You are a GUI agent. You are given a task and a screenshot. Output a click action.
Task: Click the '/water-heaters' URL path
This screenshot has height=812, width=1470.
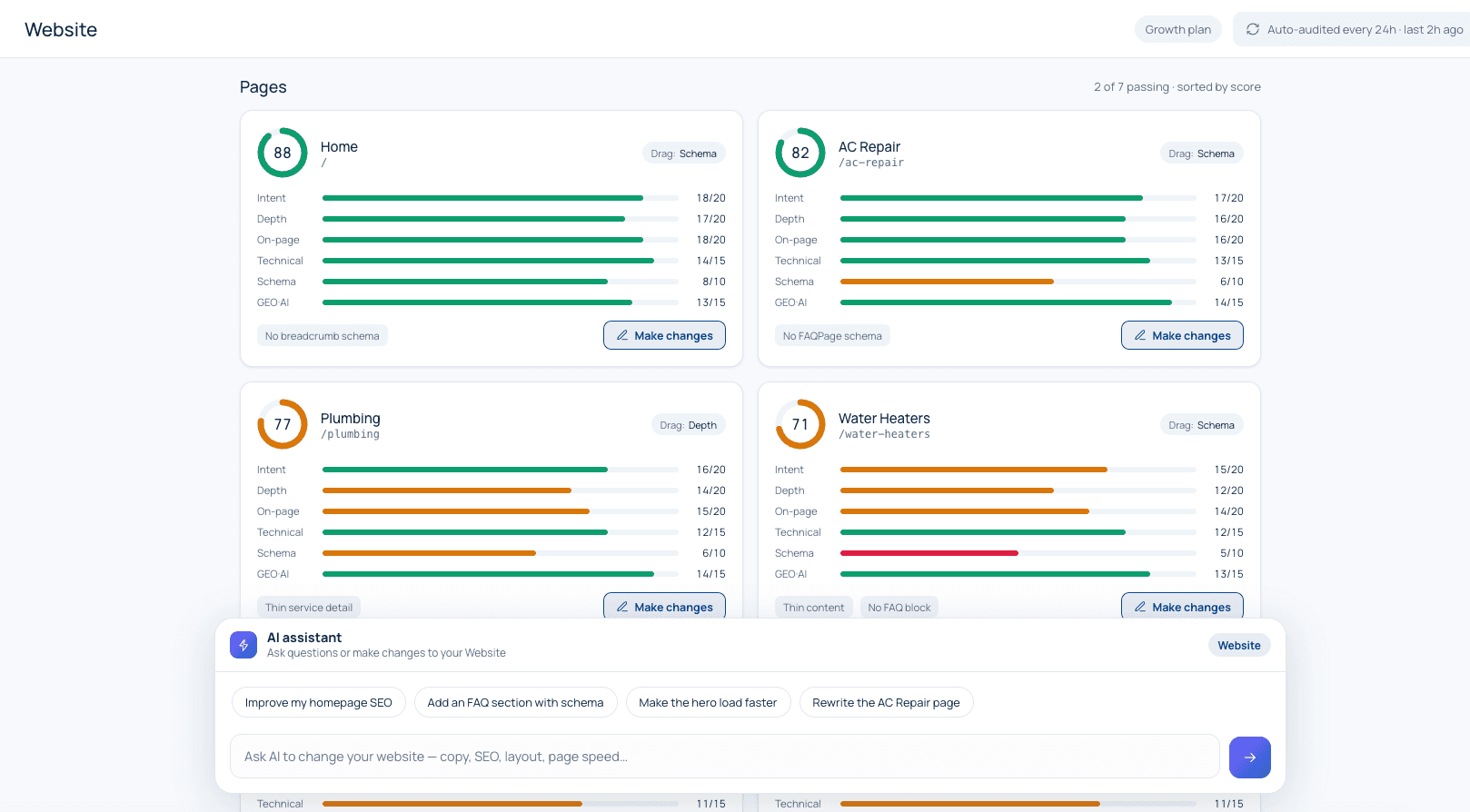[884, 435]
